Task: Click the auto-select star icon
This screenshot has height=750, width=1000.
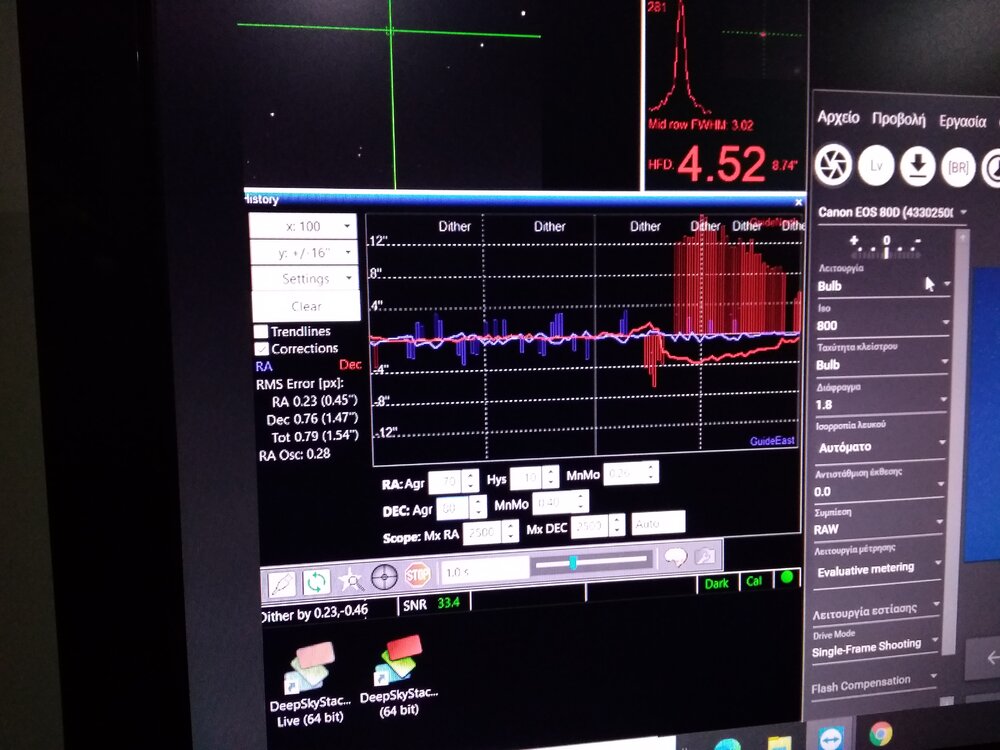Action: [x=351, y=578]
